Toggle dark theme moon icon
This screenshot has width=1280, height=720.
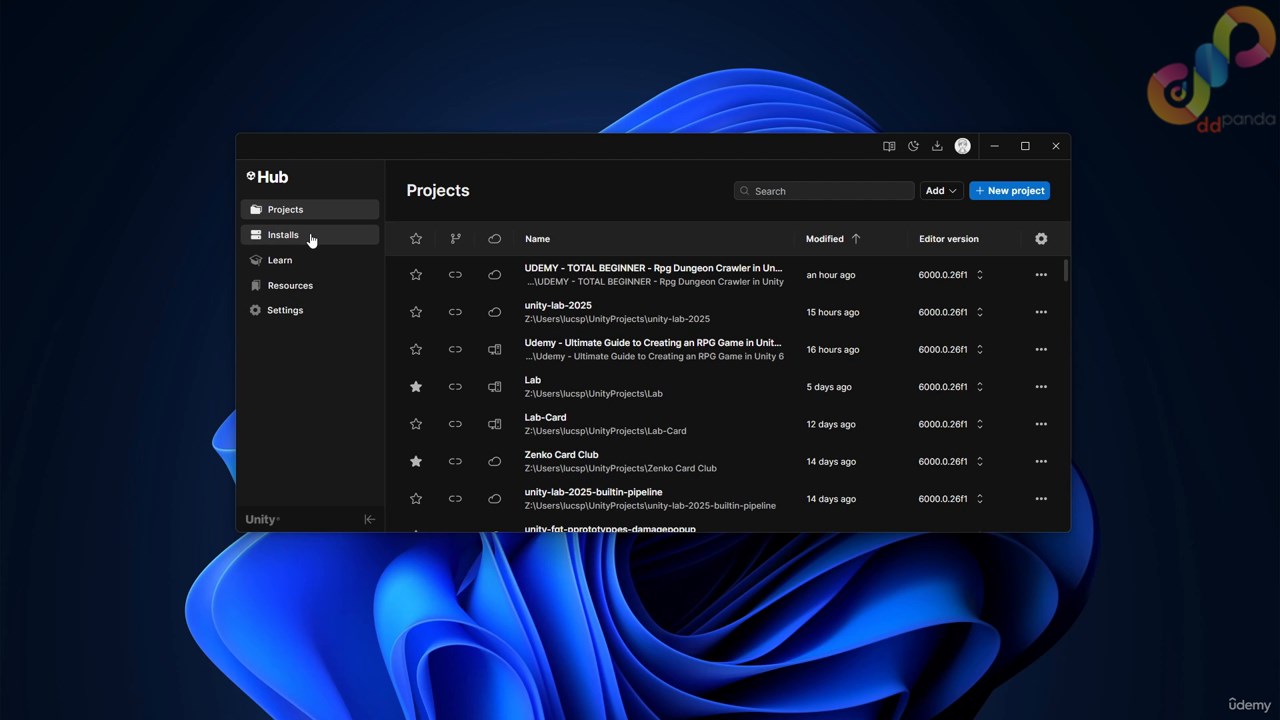pyautogui.click(x=913, y=146)
